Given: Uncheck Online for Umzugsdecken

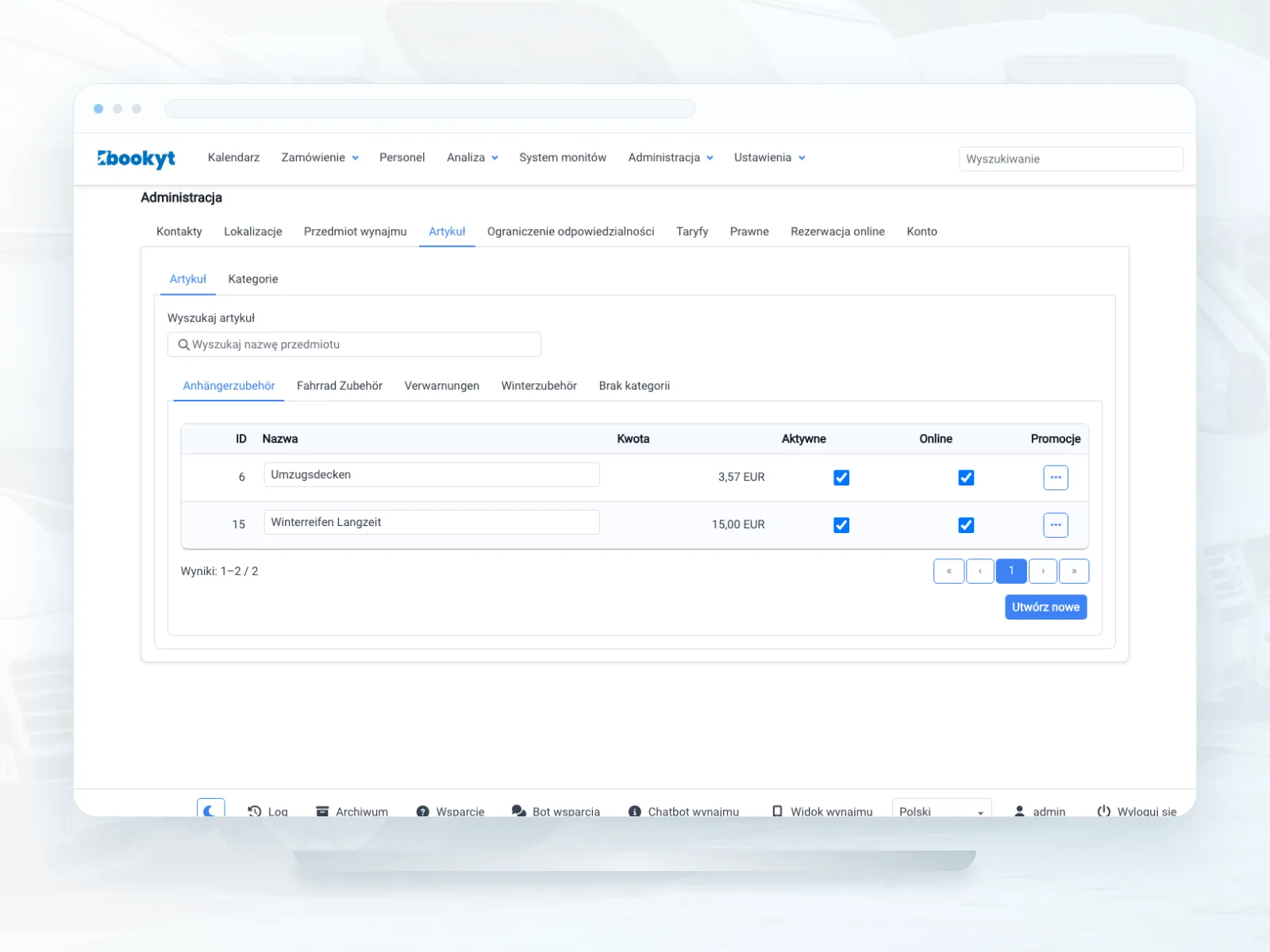Looking at the screenshot, I should 966,478.
